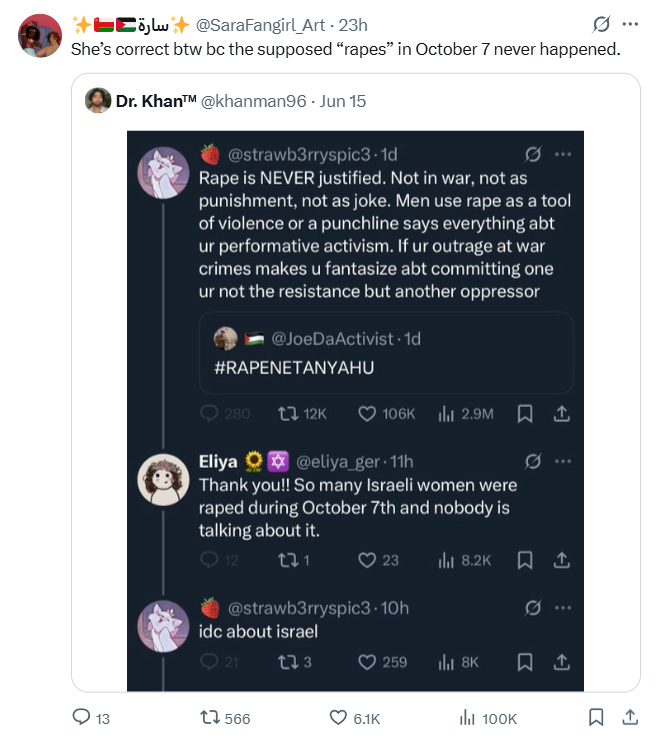Open the three-dot more menu on main post
This screenshot has height=739, width=656.
coord(630,25)
